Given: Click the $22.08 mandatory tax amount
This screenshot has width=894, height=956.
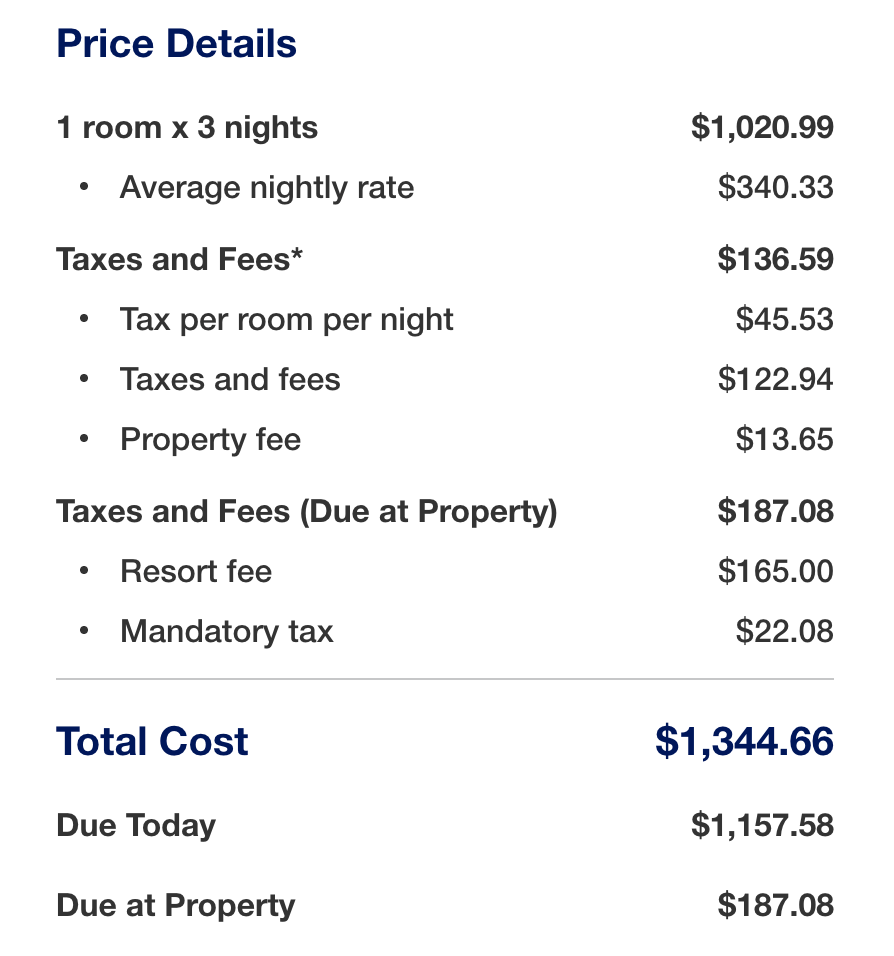Looking at the screenshot, I should point(784,632).
